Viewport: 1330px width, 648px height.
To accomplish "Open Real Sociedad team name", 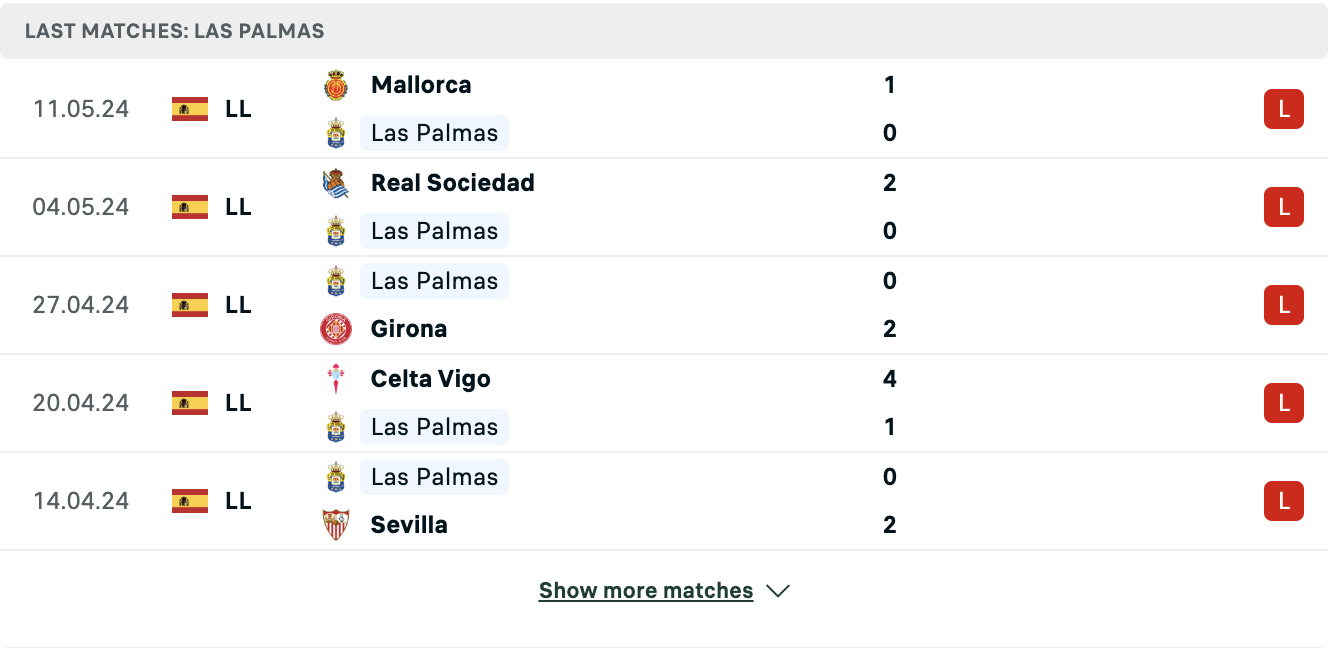I will click(453, 183).
